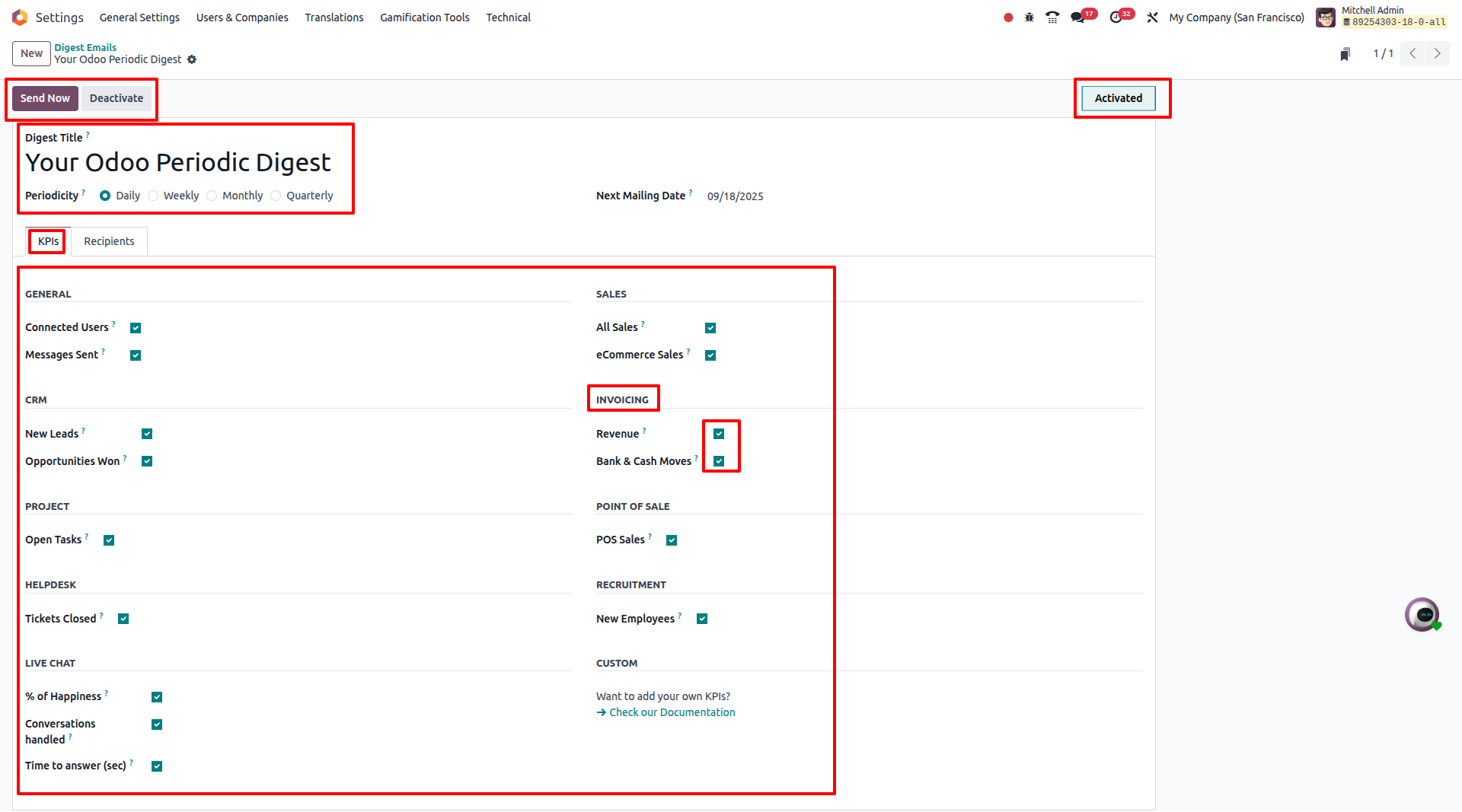Toggle the POS Sales checkbox
This screenshot has width=1462, height=812.
click(672, 540)
